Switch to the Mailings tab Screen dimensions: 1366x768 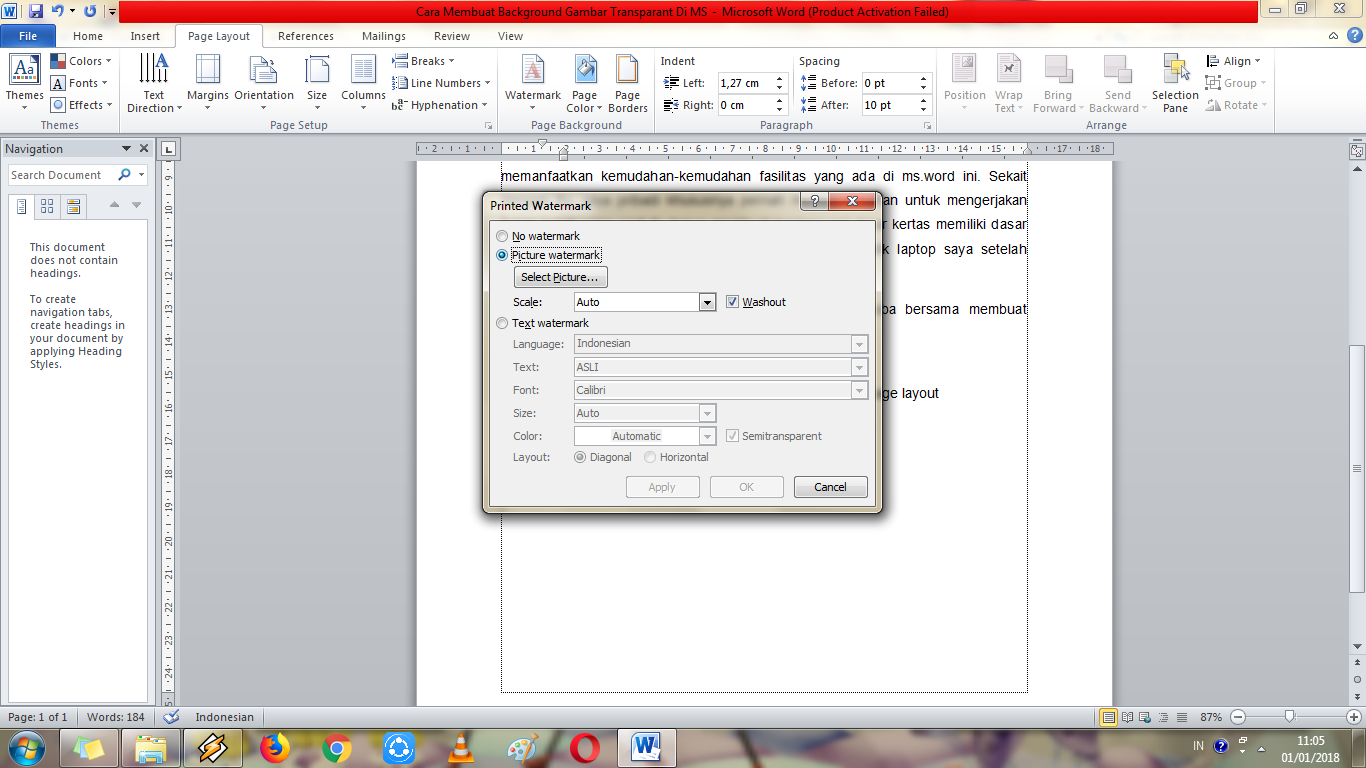click(x=384, y=36)
